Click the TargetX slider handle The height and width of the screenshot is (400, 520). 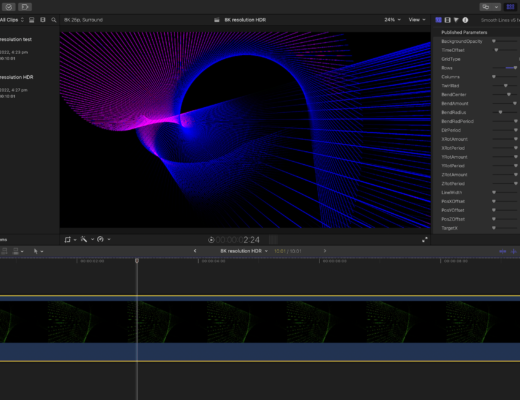pos(494,228)
